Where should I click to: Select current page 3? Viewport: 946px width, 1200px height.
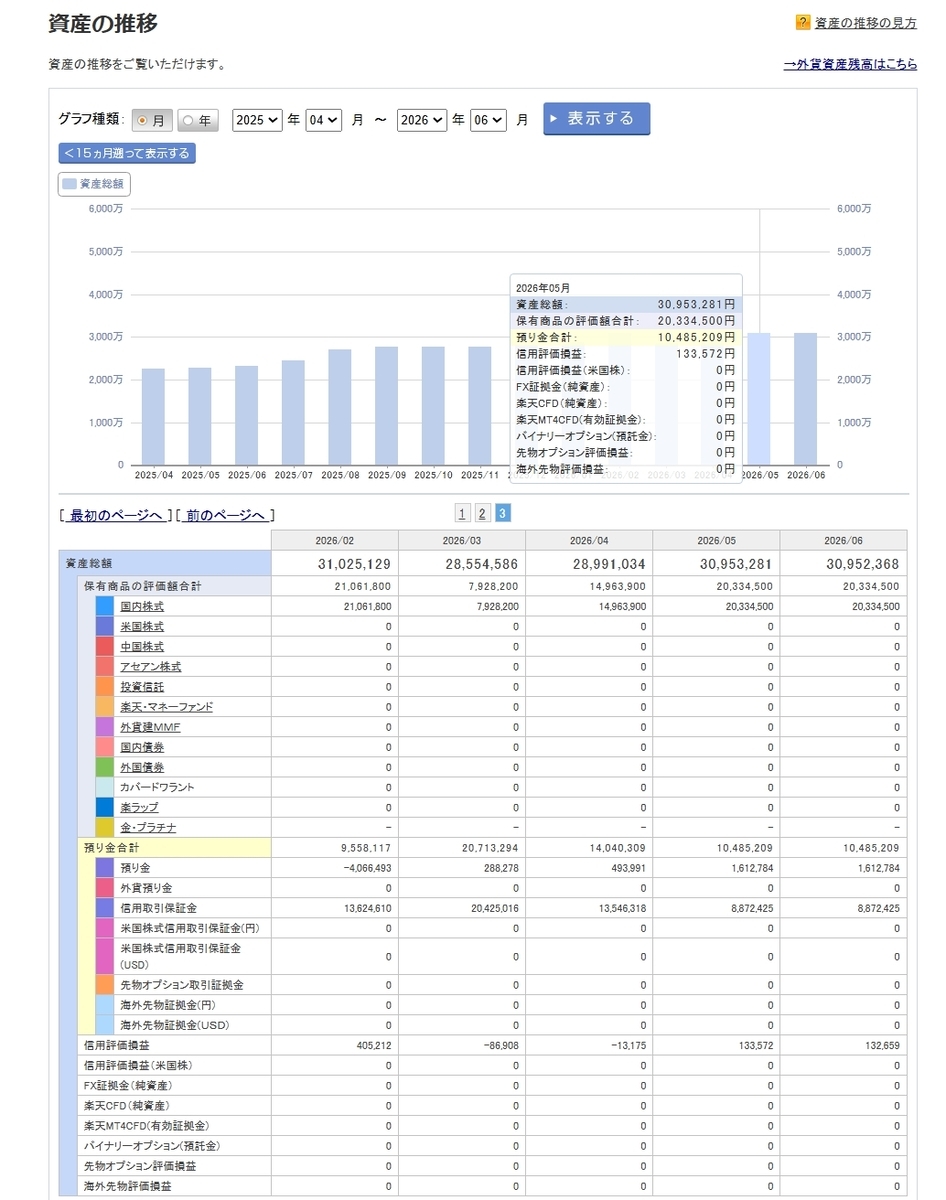[503, 513]
